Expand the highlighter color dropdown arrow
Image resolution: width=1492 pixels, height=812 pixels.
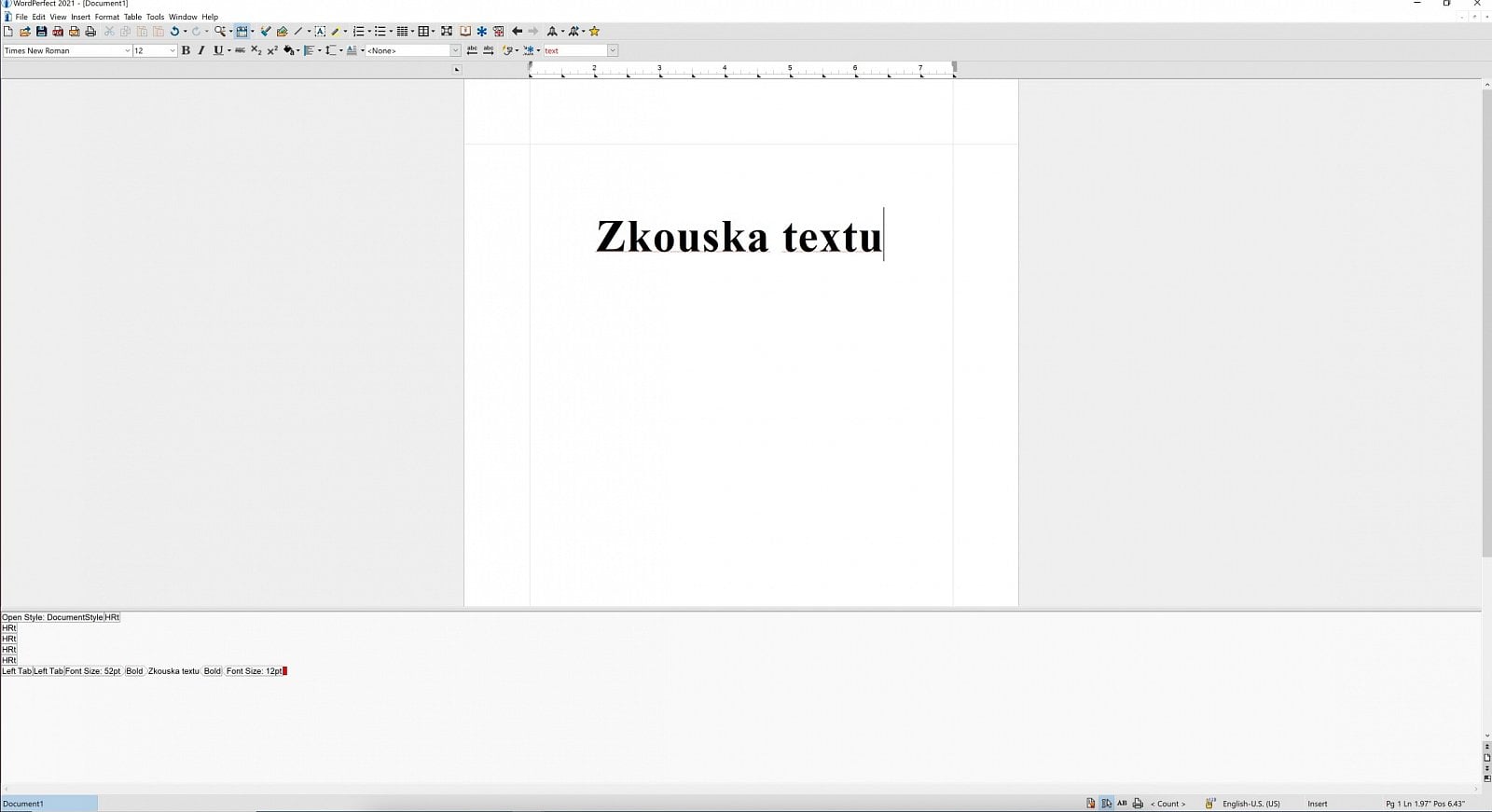pos(346,31)
